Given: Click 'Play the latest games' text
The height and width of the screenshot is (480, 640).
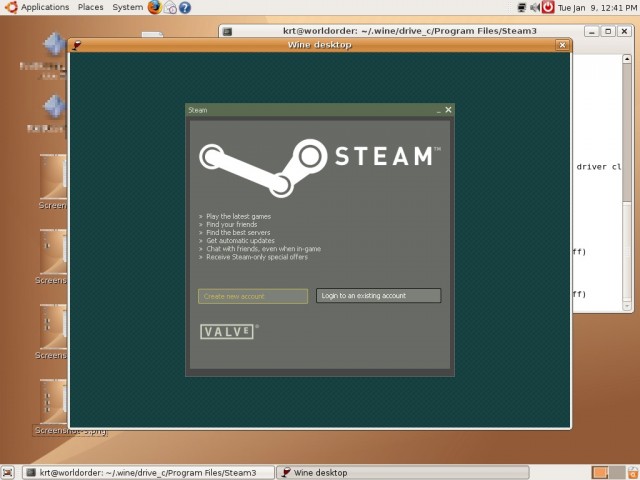Looking at the screenshot, I should [x=238, y=216].
